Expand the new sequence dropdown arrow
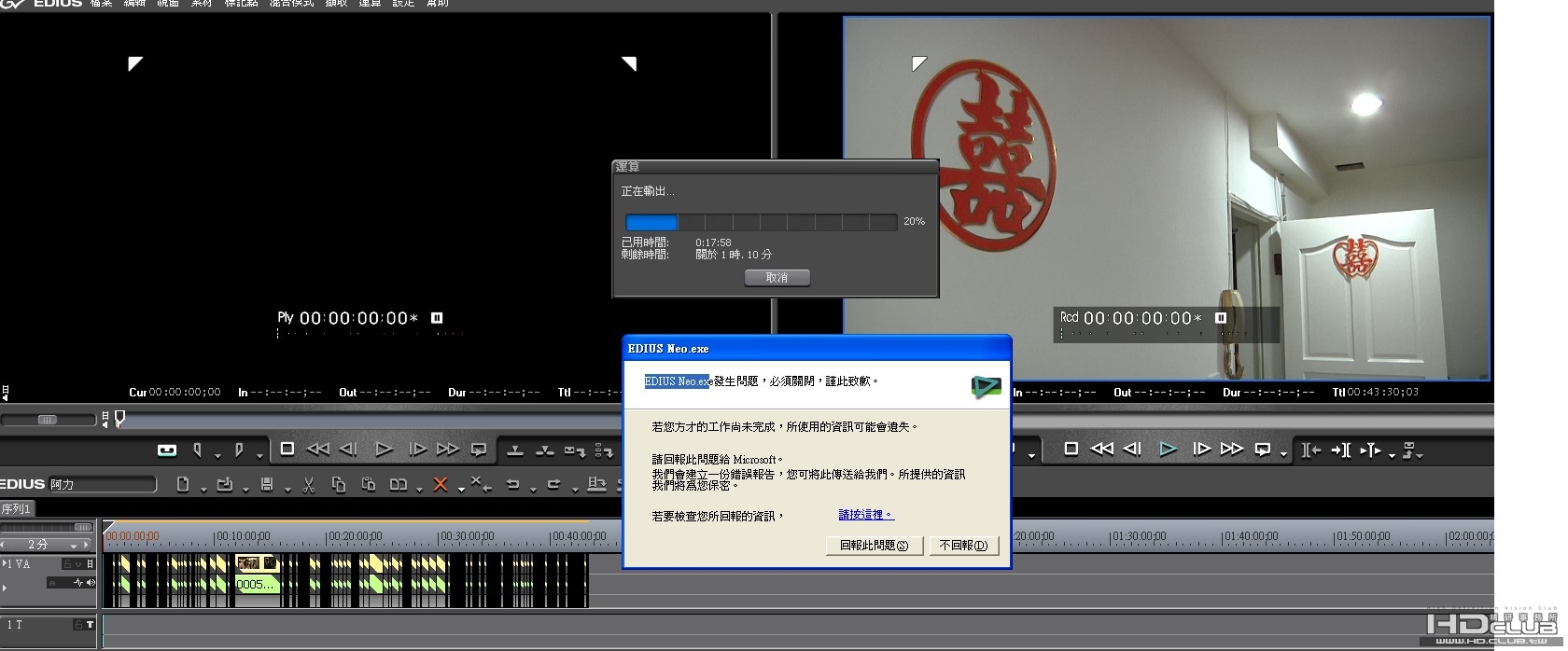The image size is (1568, 651). 203,489
